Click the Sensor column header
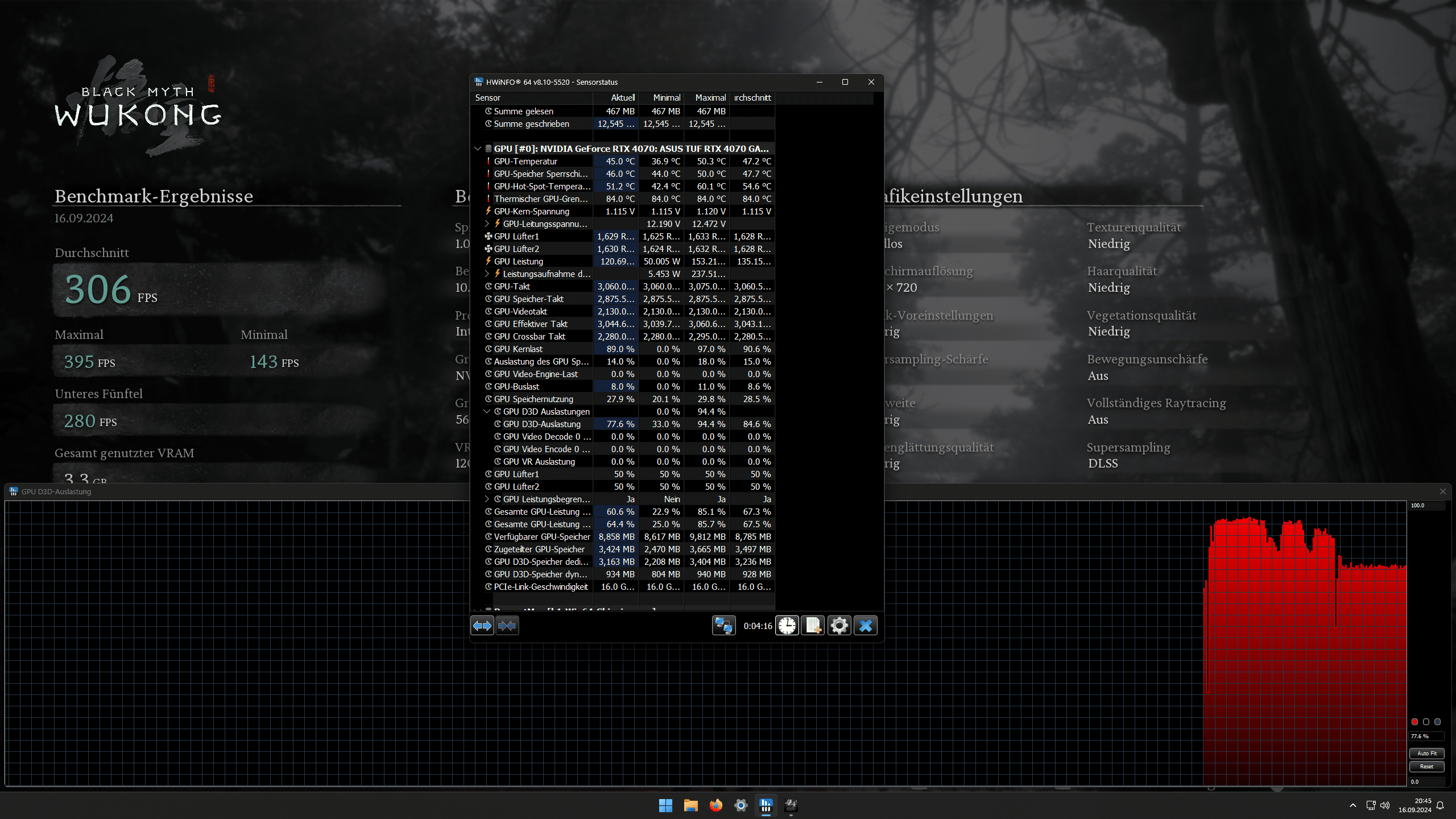 (x=532, y=98)
